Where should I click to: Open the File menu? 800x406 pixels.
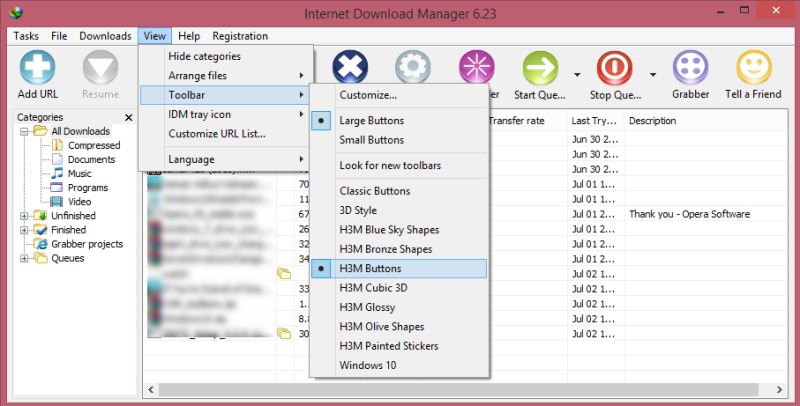click(x=59, y=36)
